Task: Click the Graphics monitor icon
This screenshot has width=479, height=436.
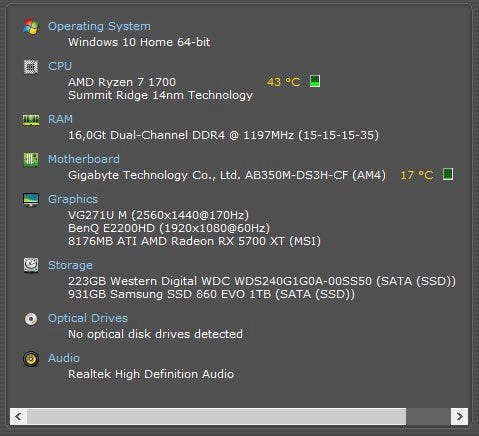Action: pos(31,200)
